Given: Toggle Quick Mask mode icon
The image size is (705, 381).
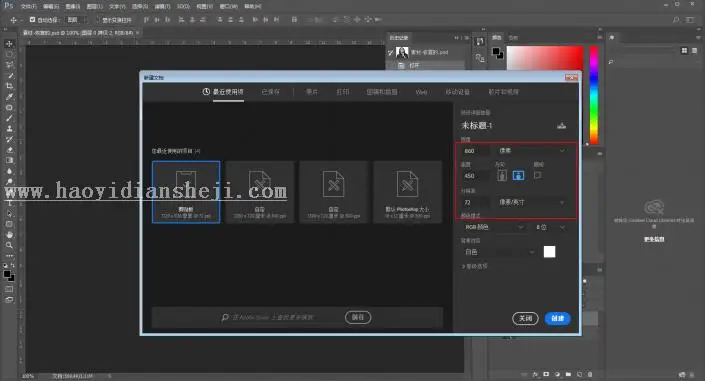Looking at the screenshot, I should (x=9, y=289).
